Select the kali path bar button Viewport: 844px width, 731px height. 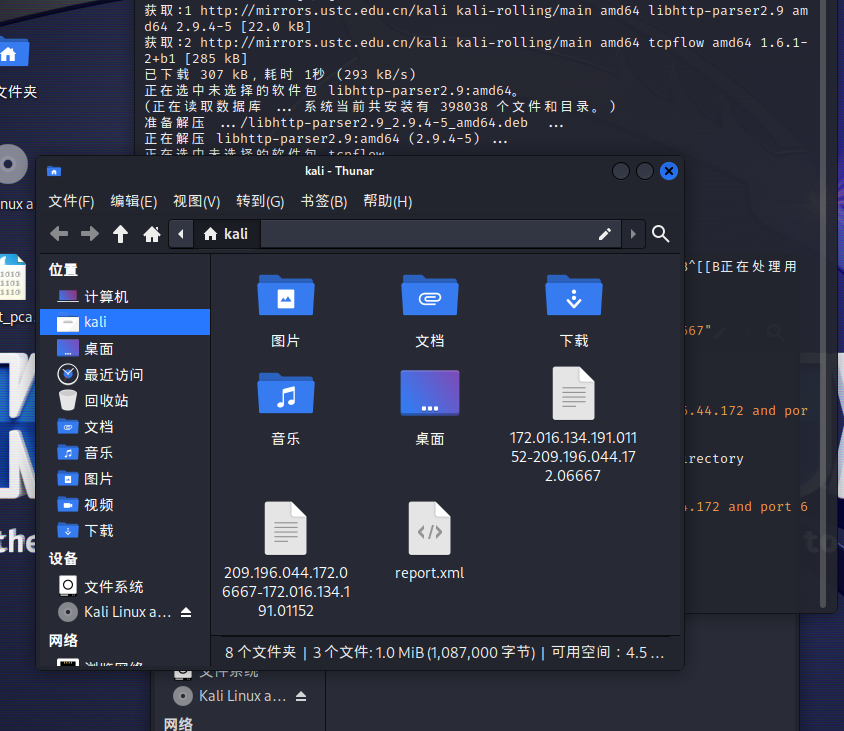pos(226,234)
